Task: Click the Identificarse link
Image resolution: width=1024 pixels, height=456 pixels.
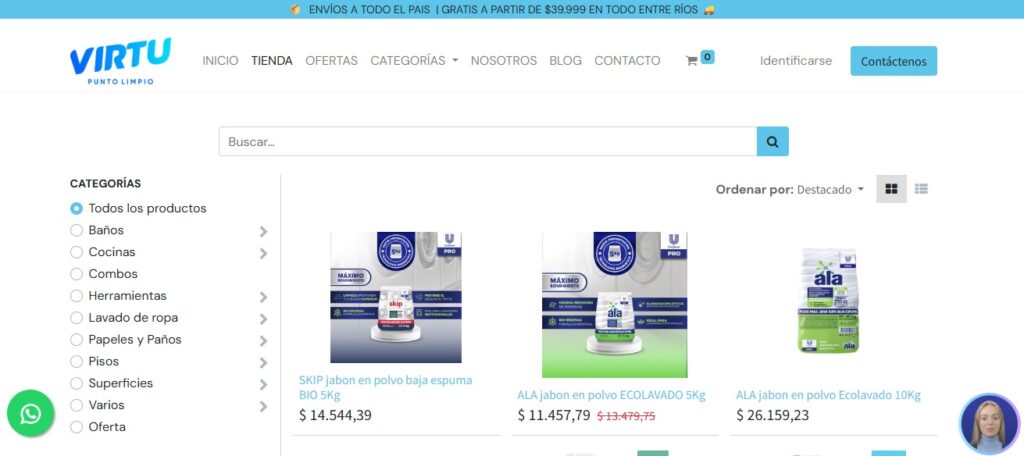Action: click(x=795, y=61)
